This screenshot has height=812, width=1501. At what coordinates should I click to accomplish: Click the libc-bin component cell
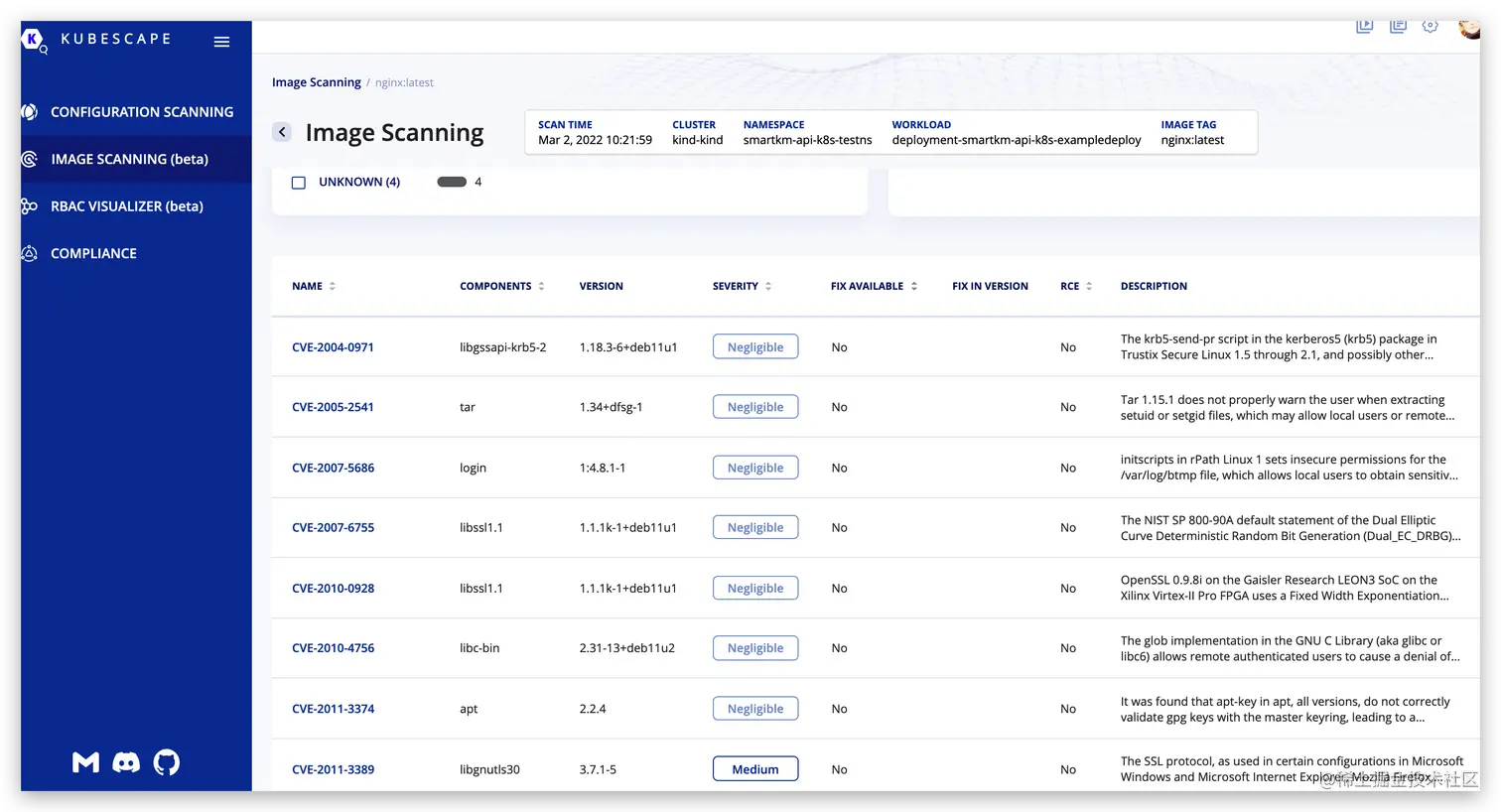tap(479, 648)
